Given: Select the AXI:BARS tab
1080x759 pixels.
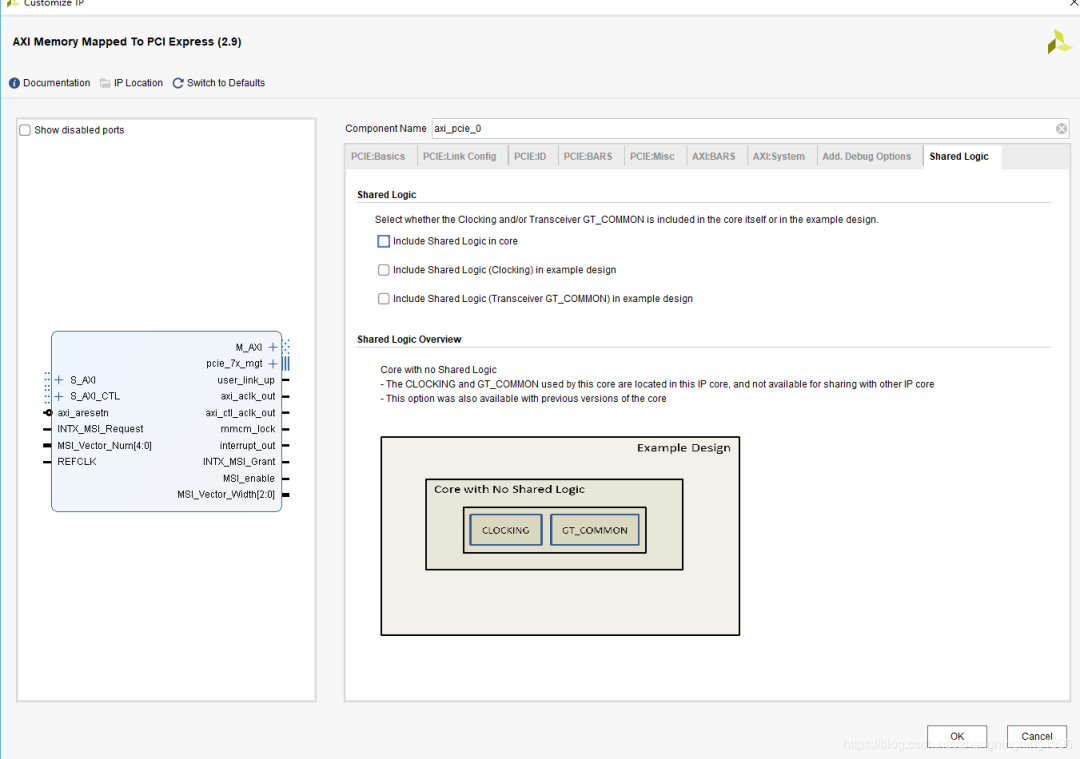Looking at the screenshot, I should [713, 157].
